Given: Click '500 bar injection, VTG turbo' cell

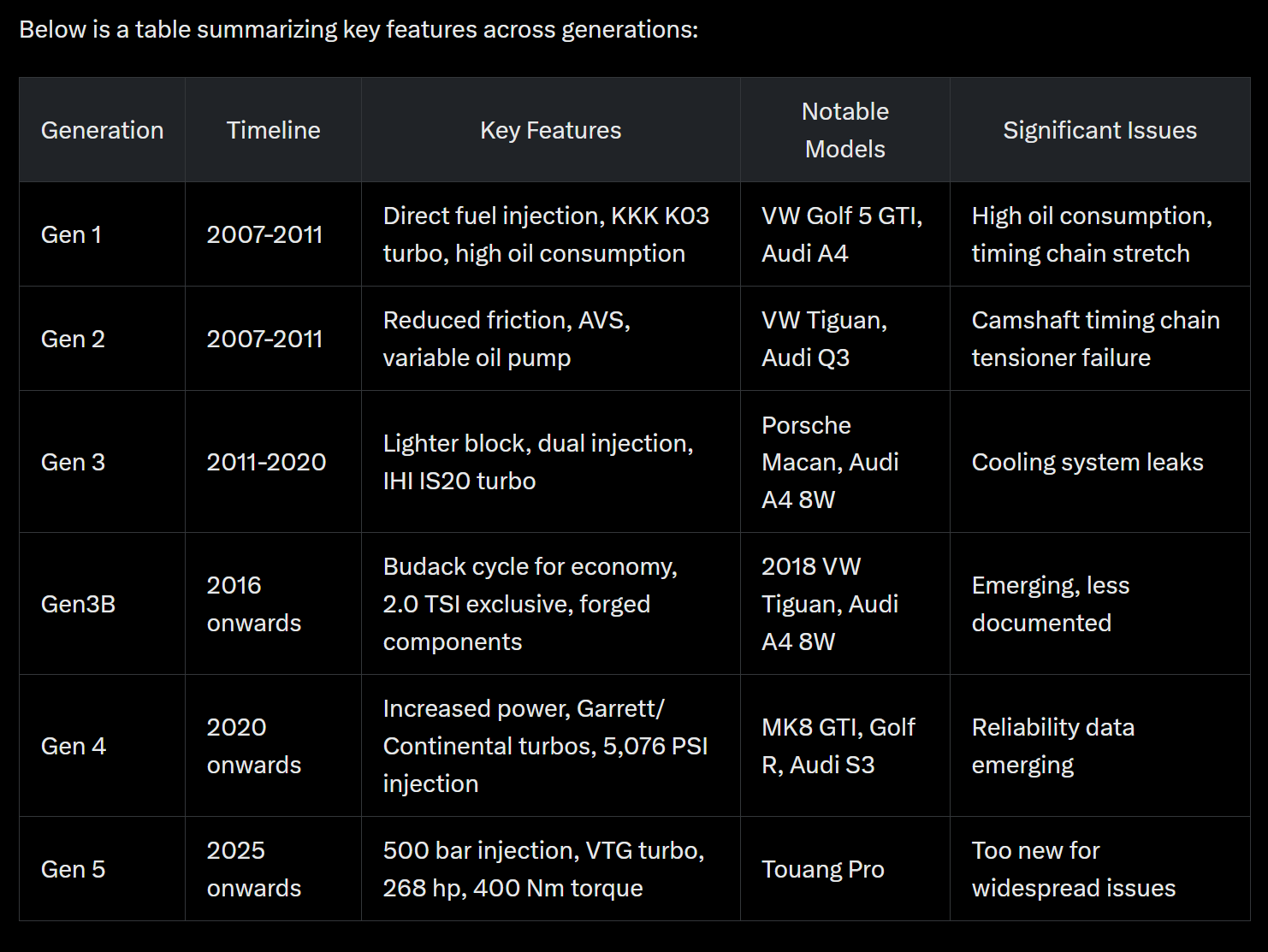Looking at the screenshot, I should (x=543, y=869).
